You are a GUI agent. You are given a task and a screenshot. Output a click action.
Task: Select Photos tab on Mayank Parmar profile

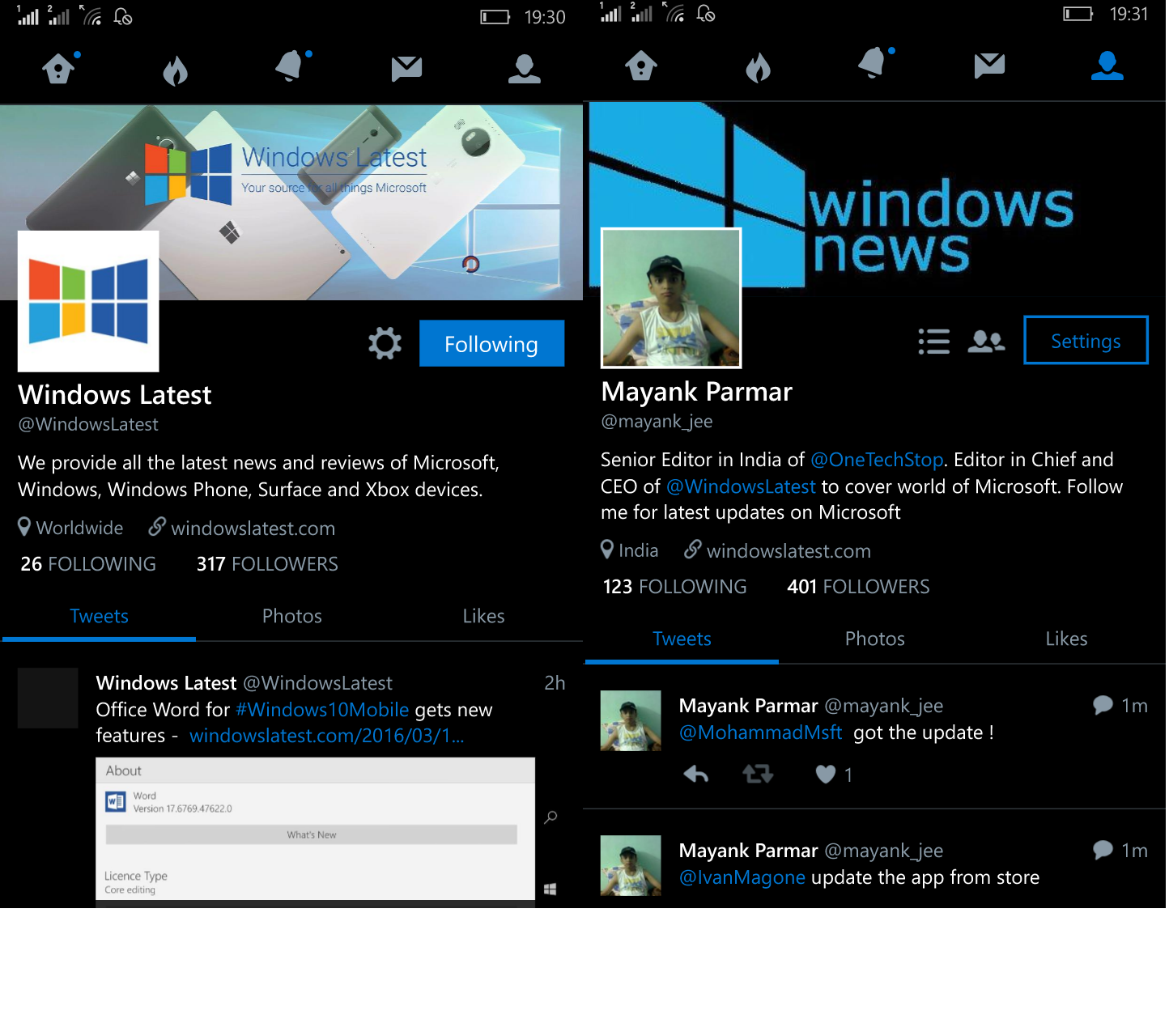tap(875, 639)
